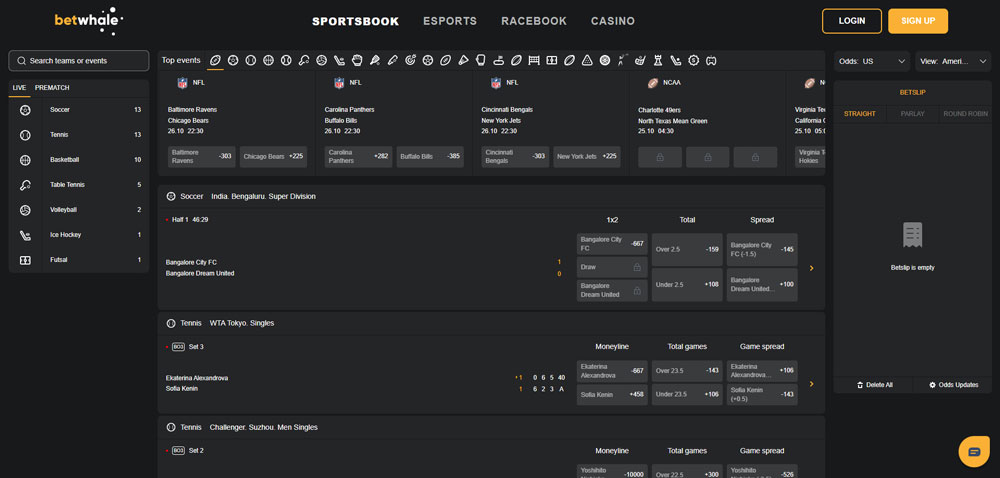Click the Search teams or events field
Viewport: 1000px width, 478px height.
(x=79, y=61)
